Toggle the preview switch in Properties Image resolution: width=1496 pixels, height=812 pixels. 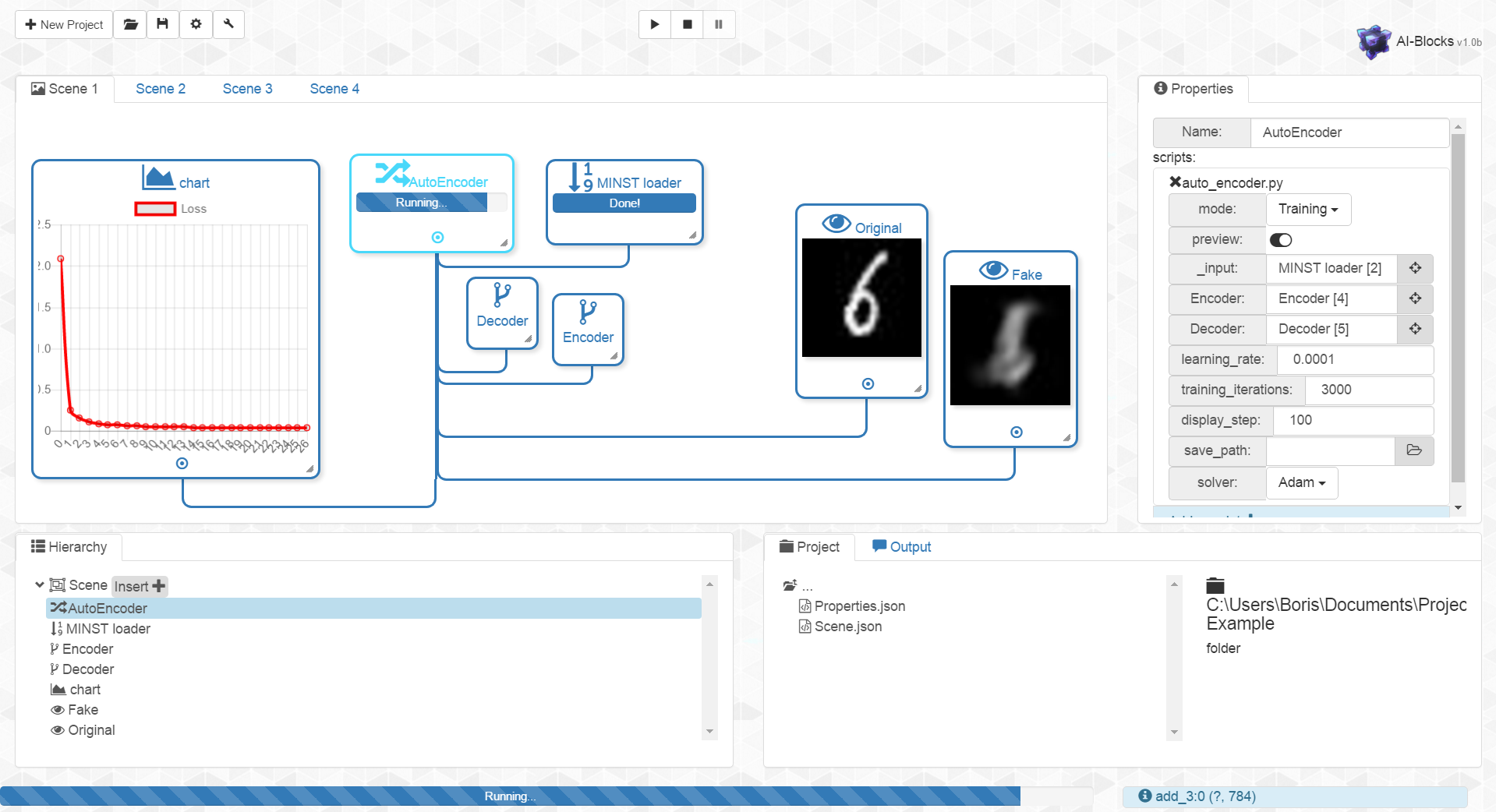(1280, 239)
